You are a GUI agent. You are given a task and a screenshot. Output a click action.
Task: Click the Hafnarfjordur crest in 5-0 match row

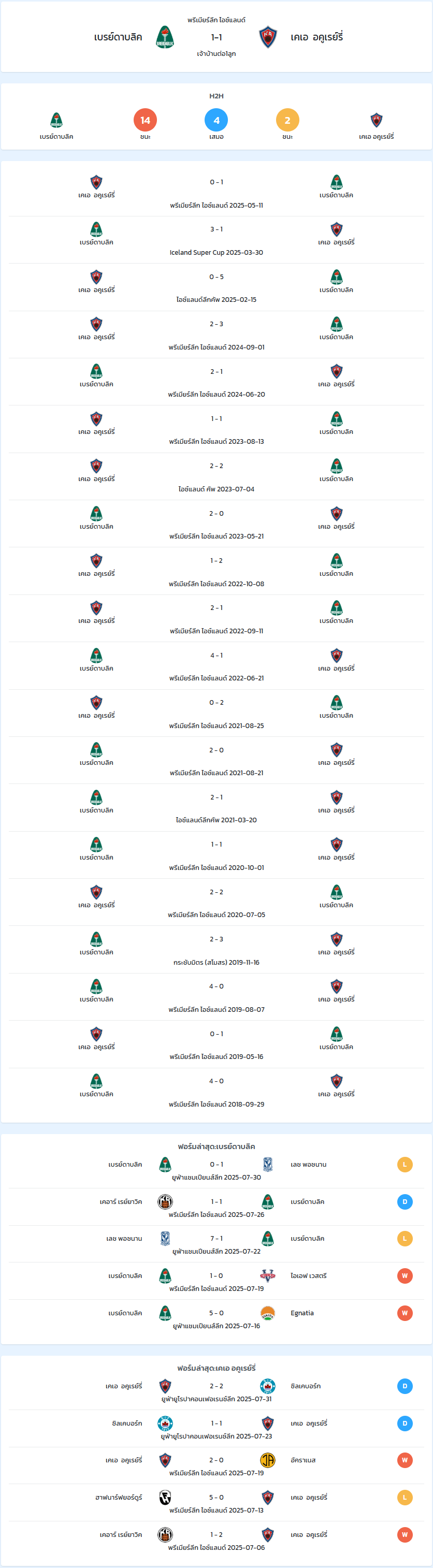pyautogui.click(x=165, y=1498)
